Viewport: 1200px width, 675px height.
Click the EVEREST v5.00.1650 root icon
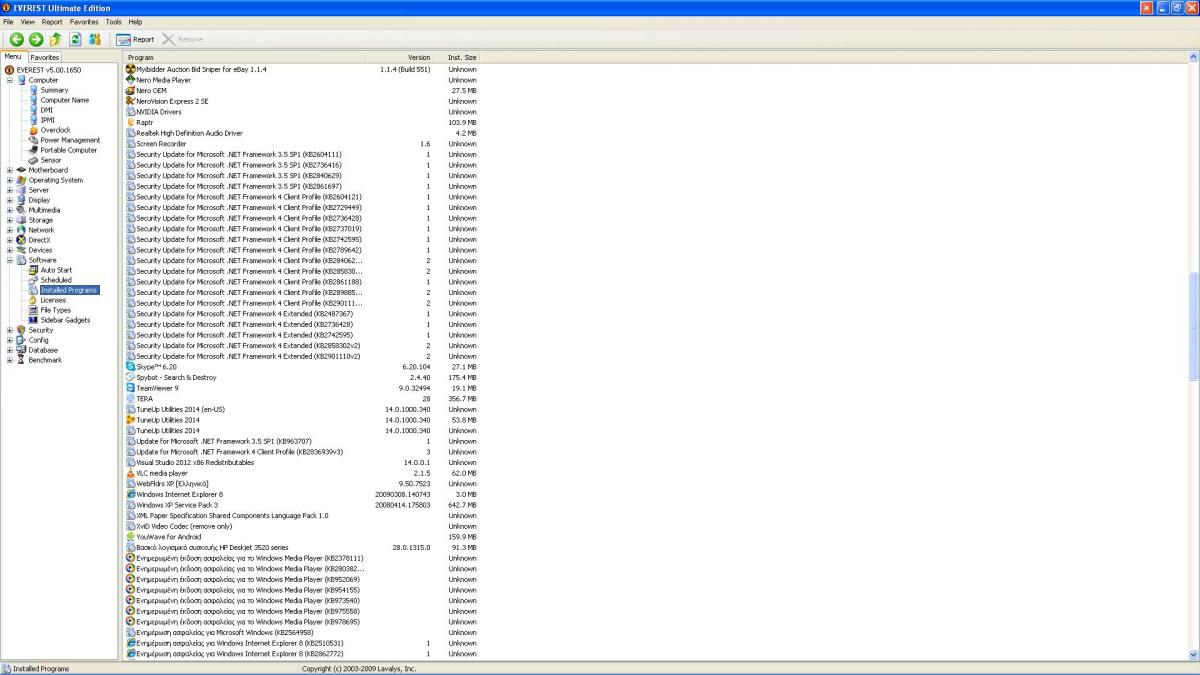9,70
